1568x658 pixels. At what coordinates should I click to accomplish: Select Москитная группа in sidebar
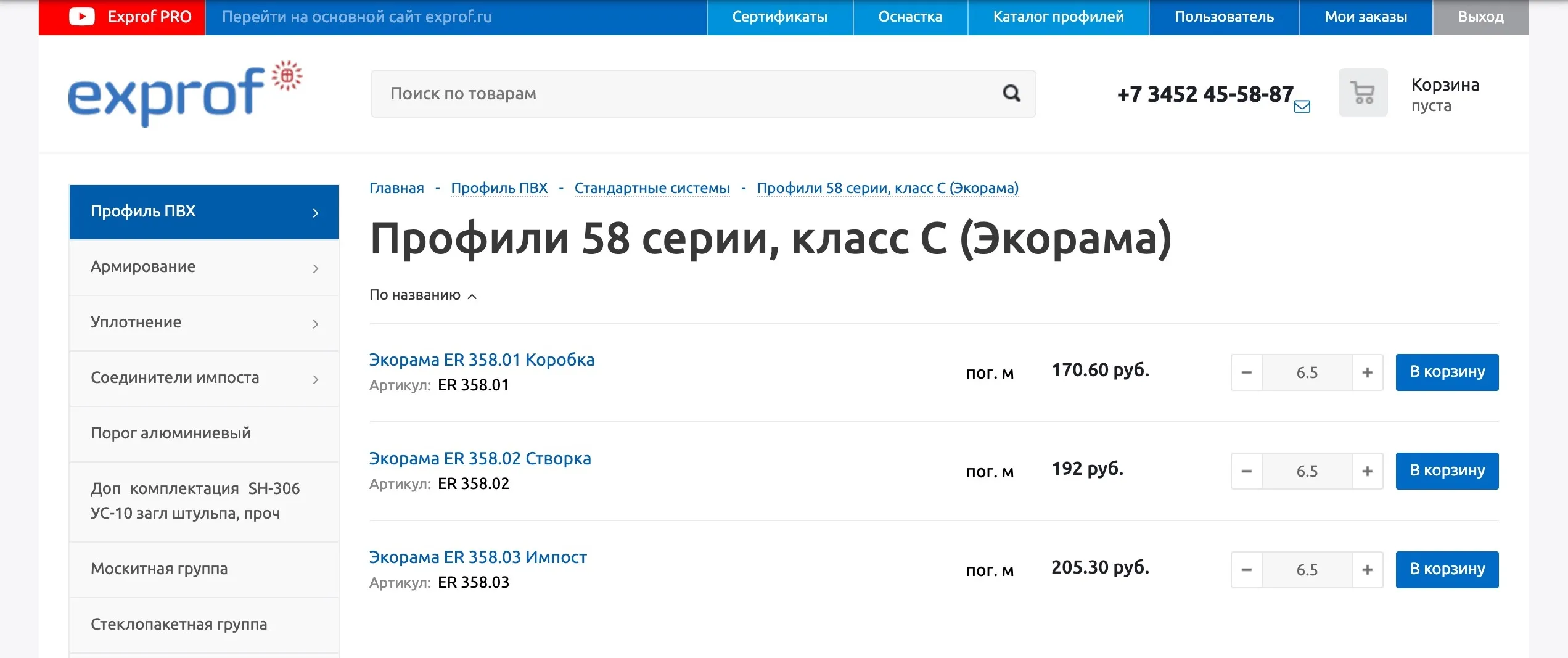(159, 569)
